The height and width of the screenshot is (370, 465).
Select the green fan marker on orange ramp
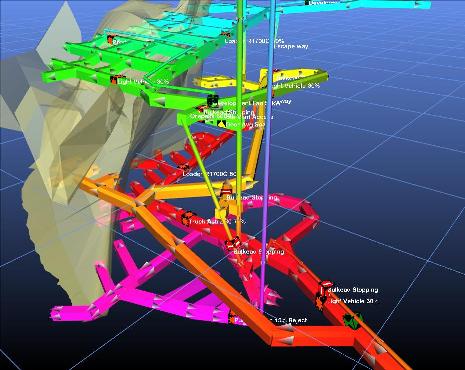click(353, 320)
